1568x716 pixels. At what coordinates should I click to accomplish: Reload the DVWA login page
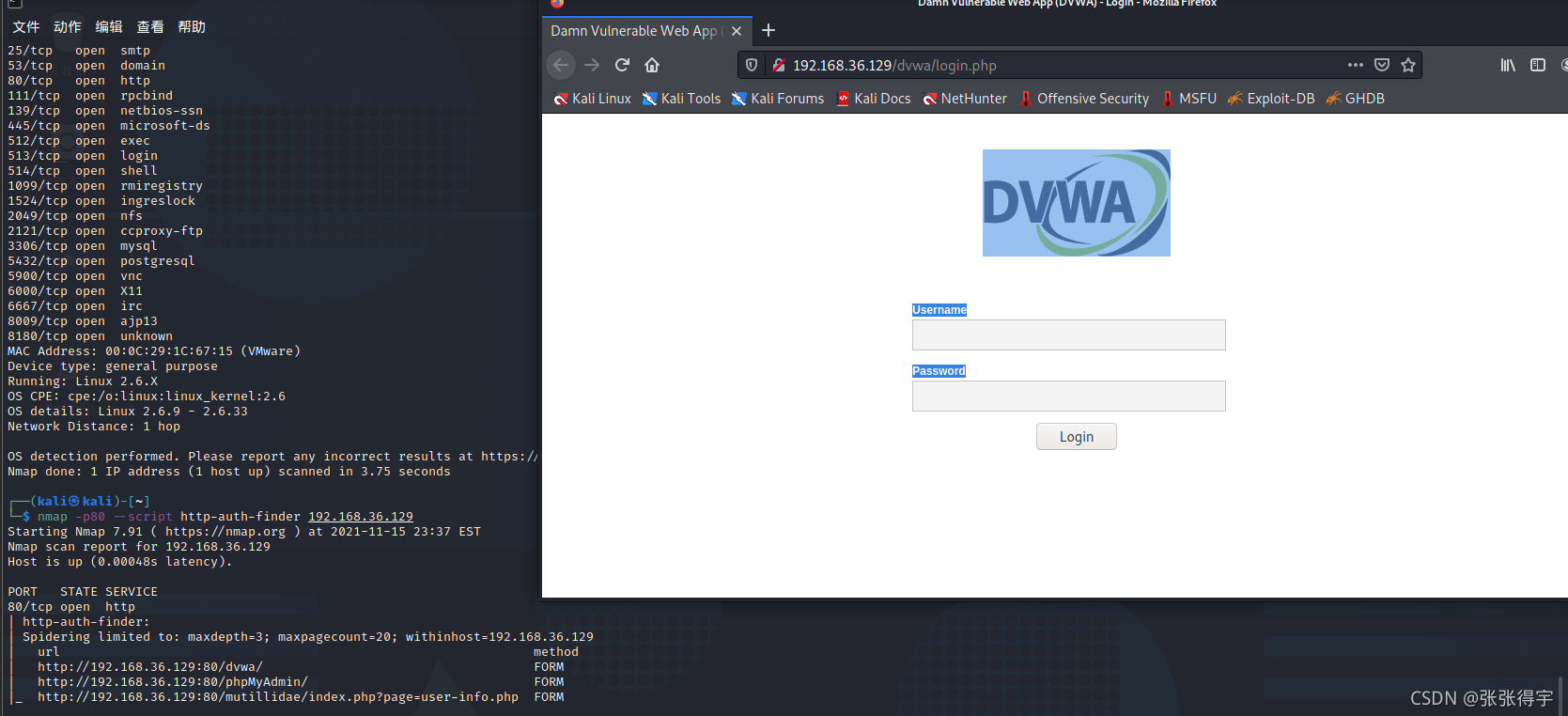point(622,65)
